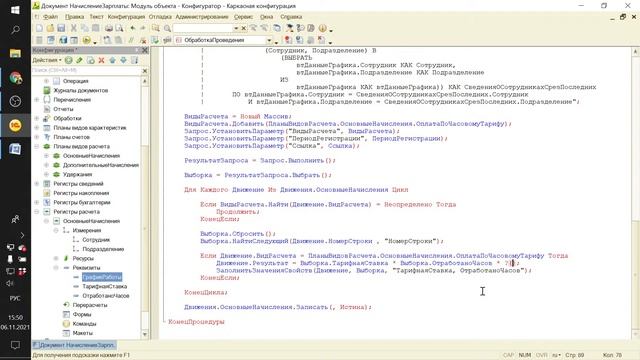640x360 pixels.
Task: Expand the Перечисления tree node
Action: coord(36,100)
